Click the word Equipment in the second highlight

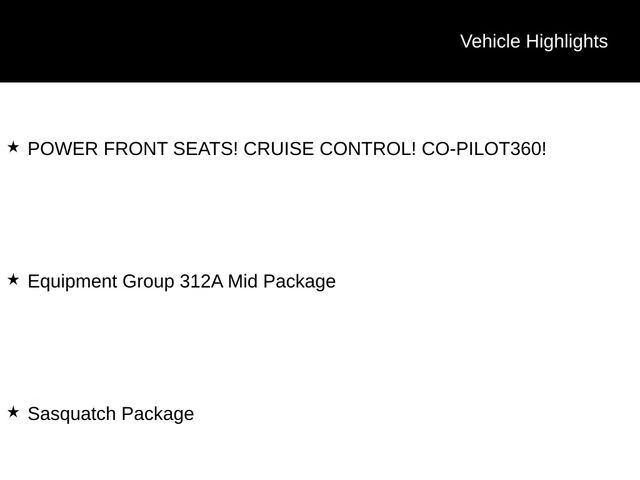point(72,281)
